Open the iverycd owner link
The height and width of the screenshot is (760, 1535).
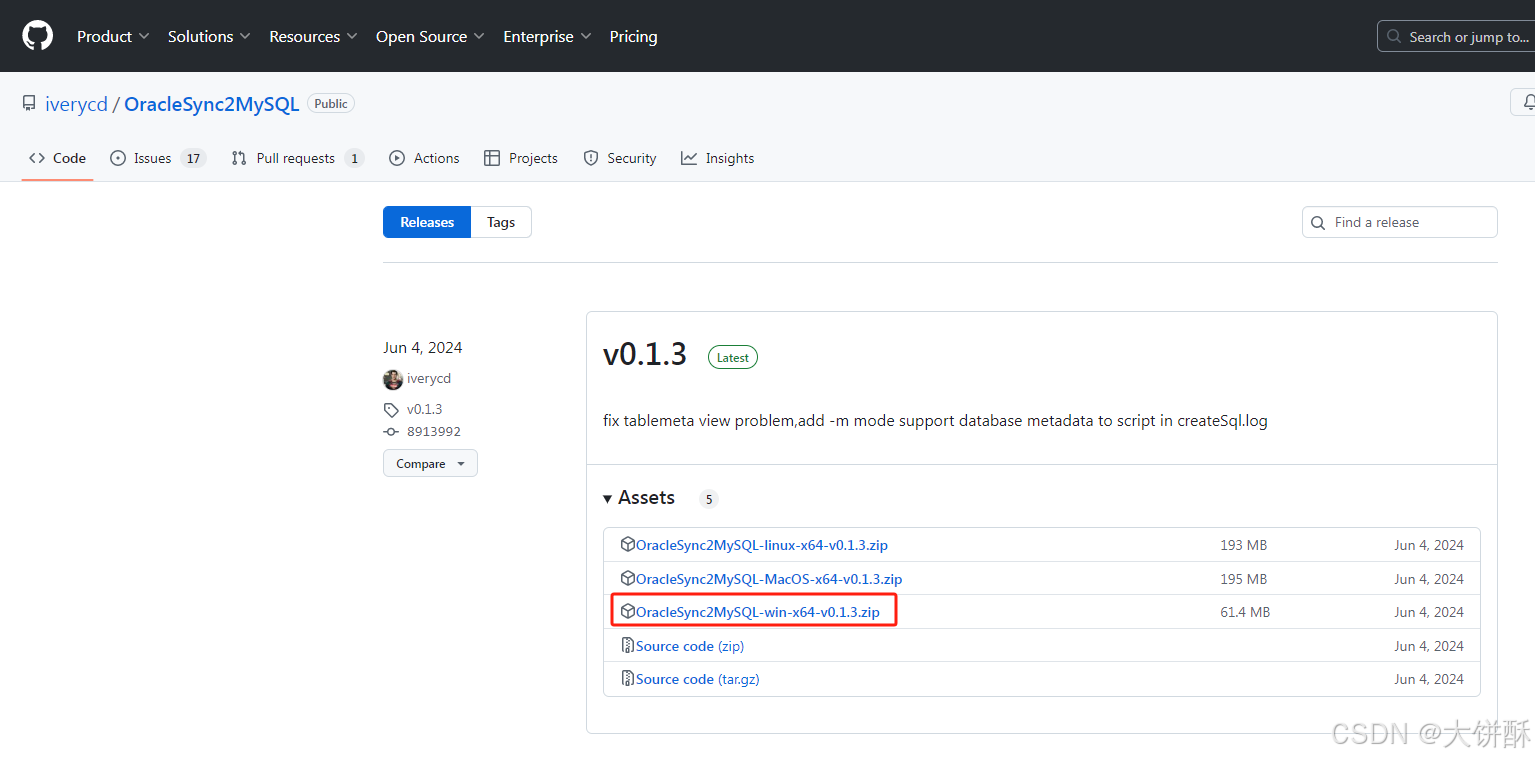[x=76, y=104]
